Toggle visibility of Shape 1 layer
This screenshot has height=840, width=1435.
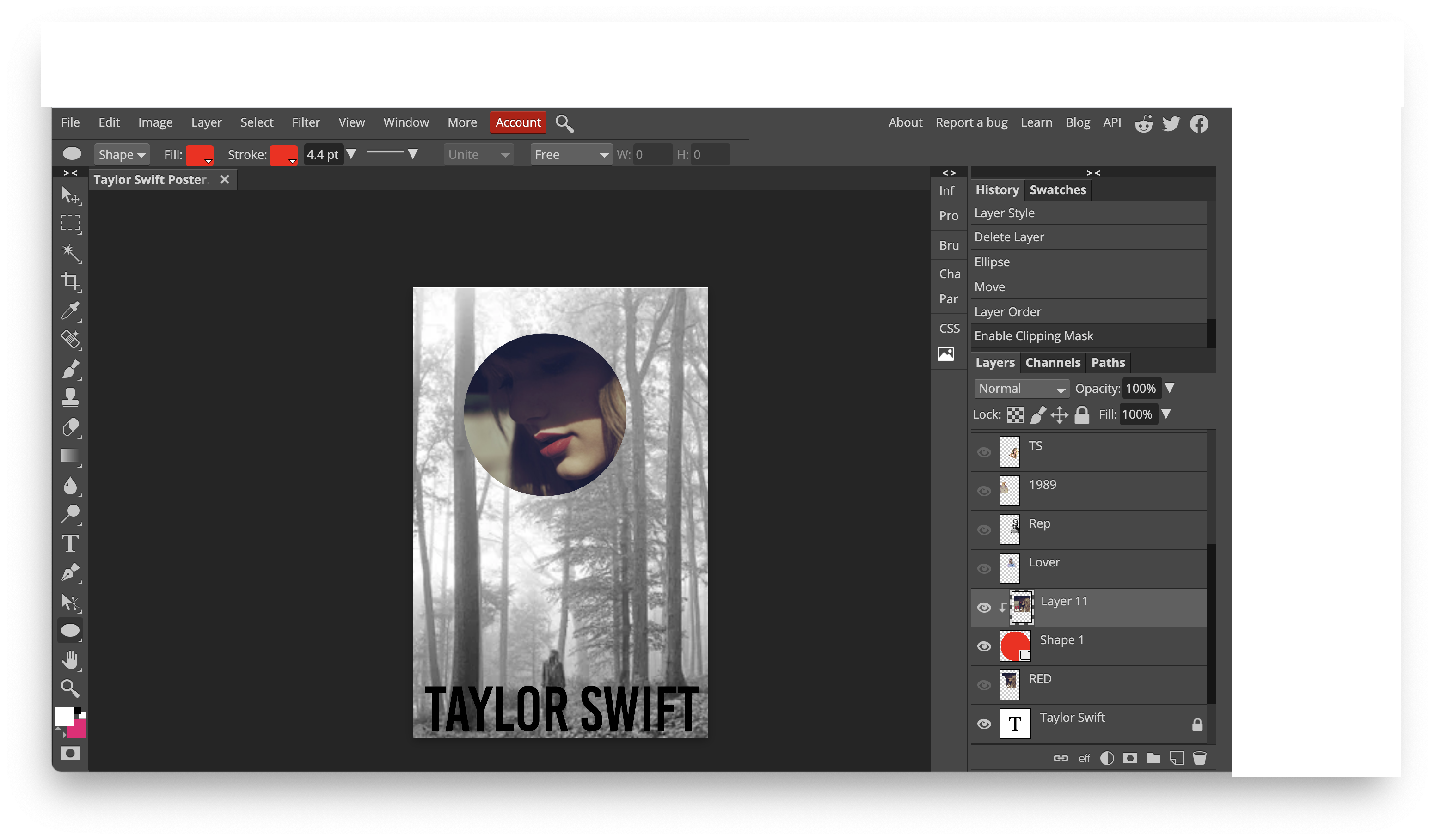tap(984, 645)
